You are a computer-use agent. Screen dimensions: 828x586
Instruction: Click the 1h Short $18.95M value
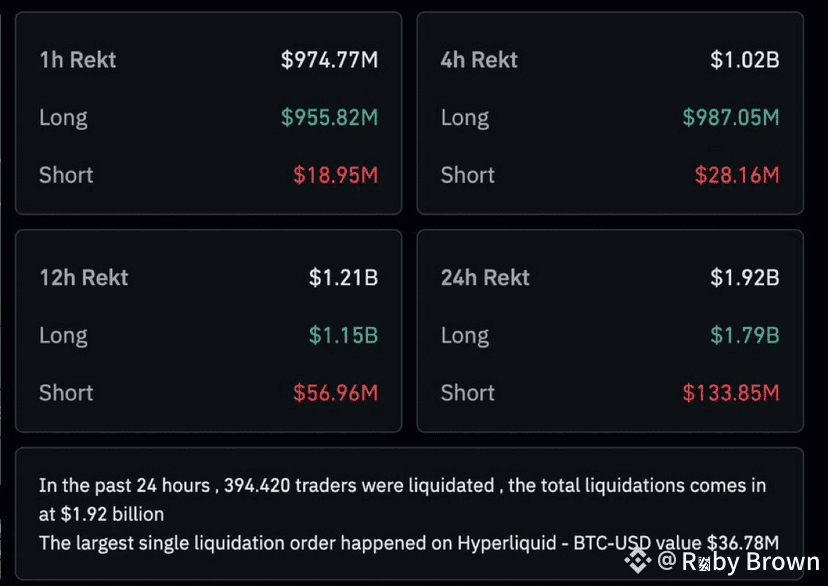336,175
